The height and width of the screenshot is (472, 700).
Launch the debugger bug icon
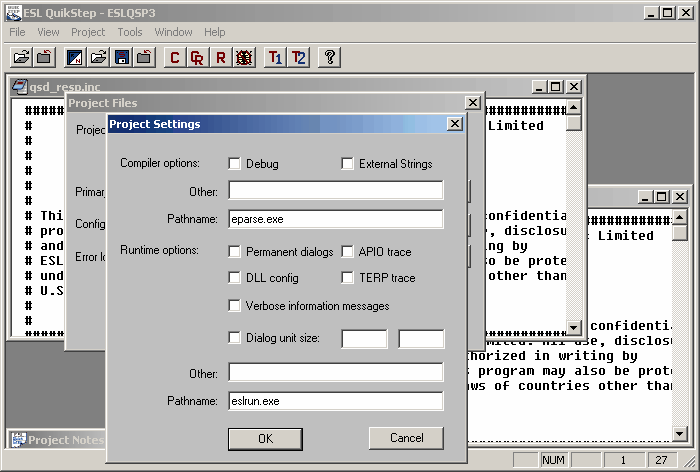243,57
